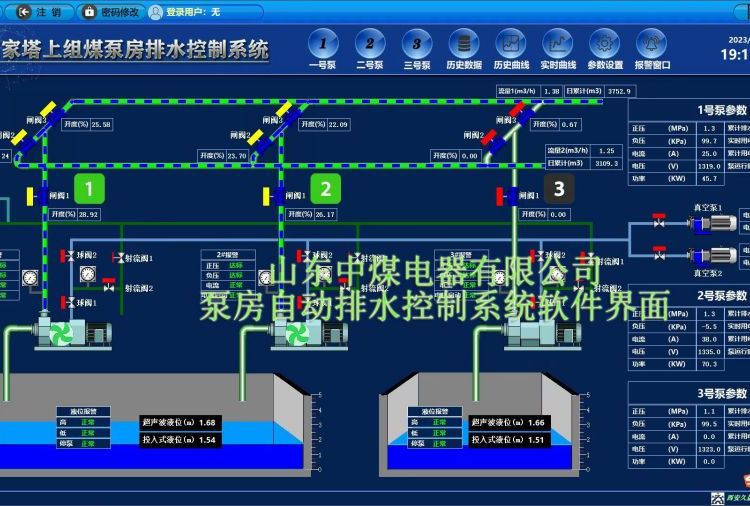Open 历史数据 historical data view
This screenshot has height=506, width=750.
click(464, 44)
